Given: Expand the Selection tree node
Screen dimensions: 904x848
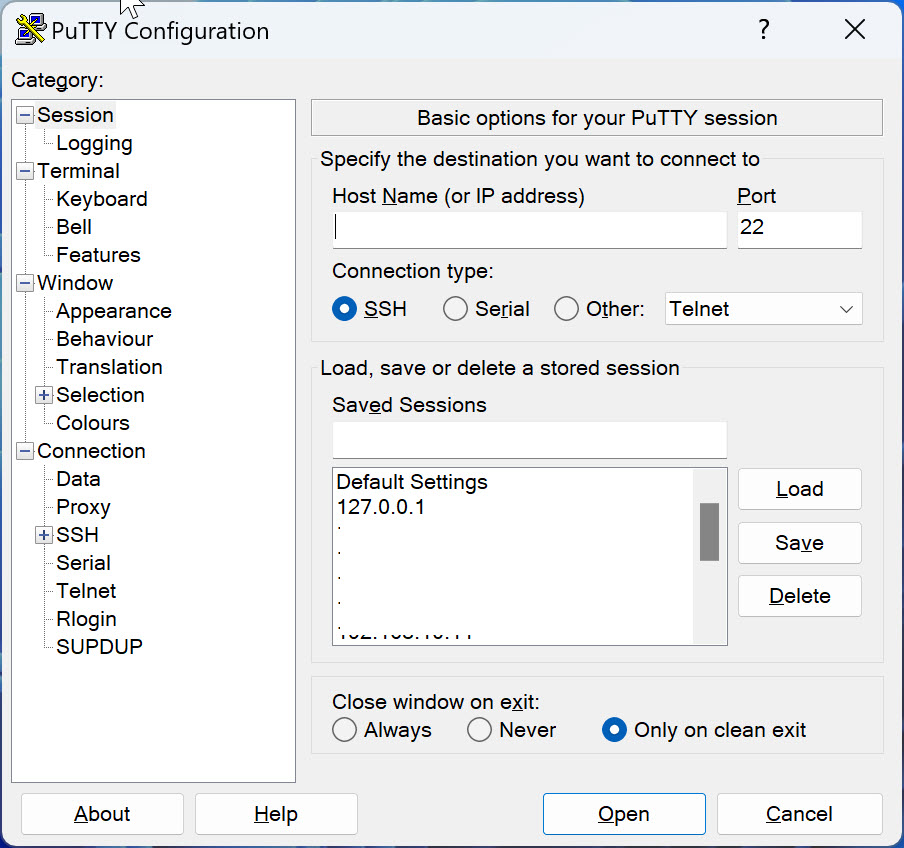Looking at the screenshot, I should tap(44, 395).
